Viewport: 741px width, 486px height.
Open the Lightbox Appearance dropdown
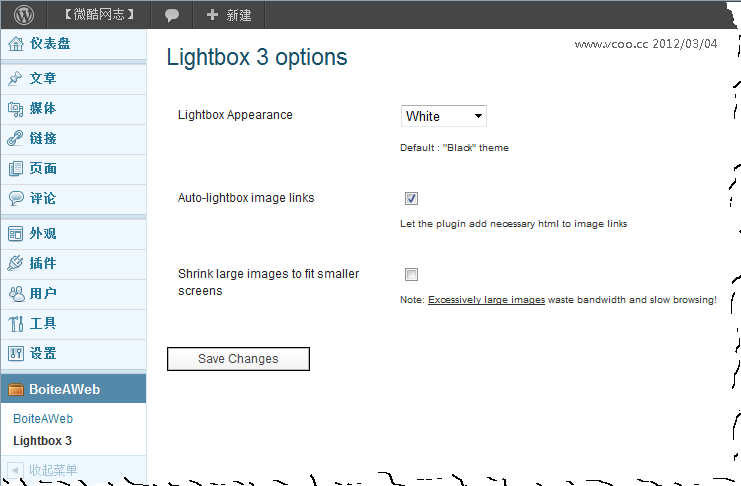point(443,117)
